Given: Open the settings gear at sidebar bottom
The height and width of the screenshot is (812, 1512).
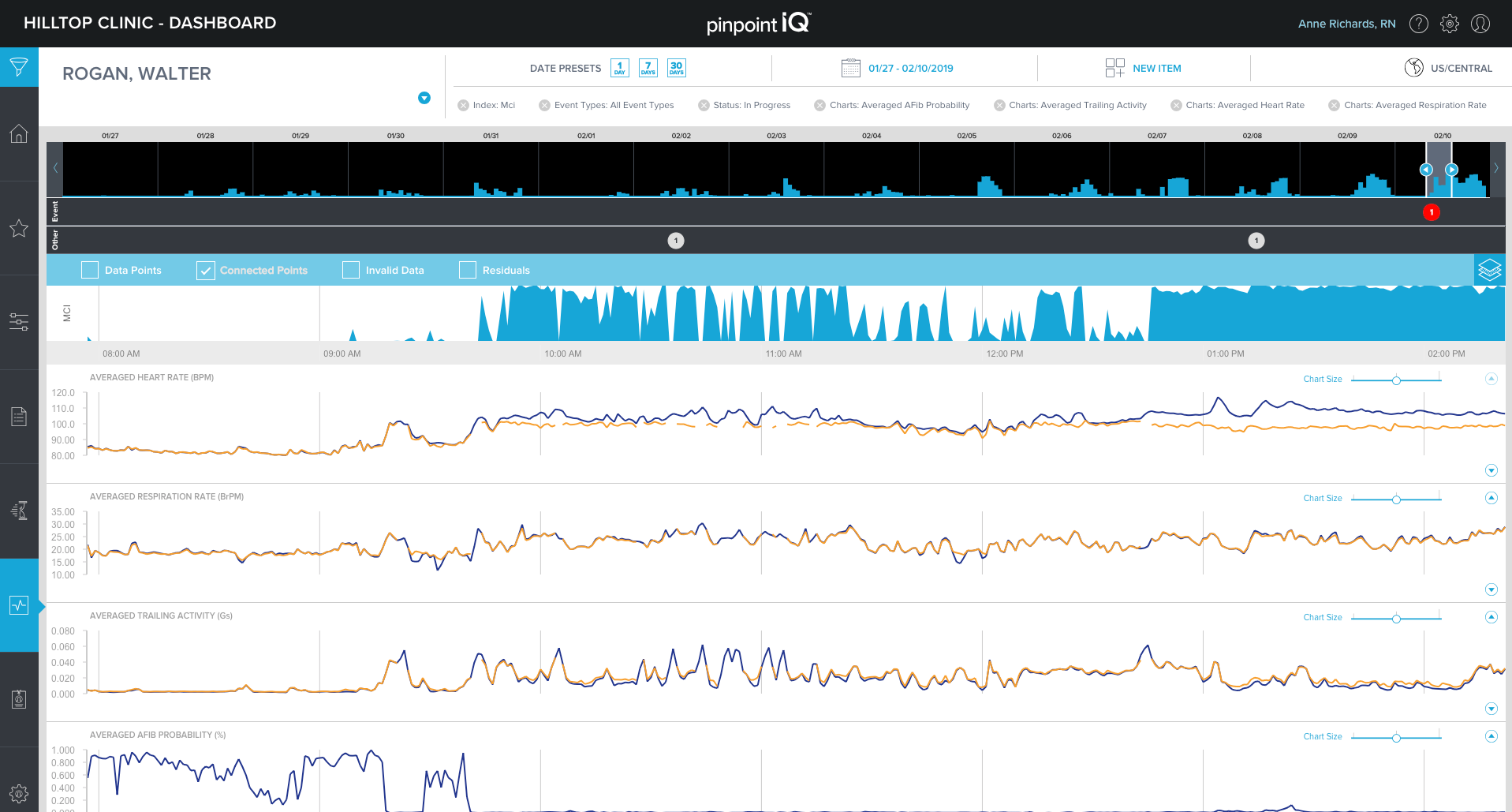Looking at the screenshot, I should tap(19, 793).
